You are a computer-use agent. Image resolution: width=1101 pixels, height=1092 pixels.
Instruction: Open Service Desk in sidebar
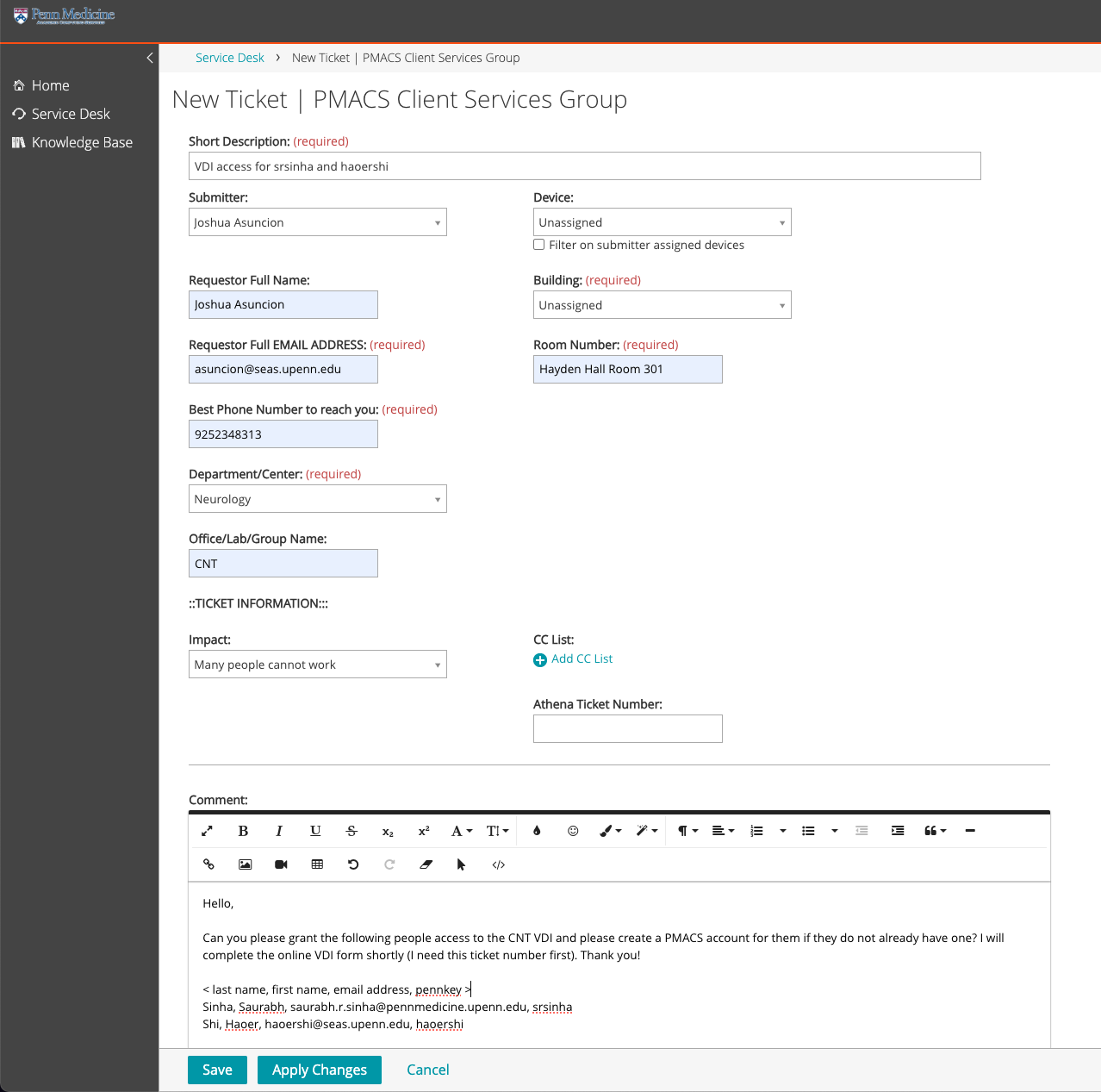coord(61,114)
